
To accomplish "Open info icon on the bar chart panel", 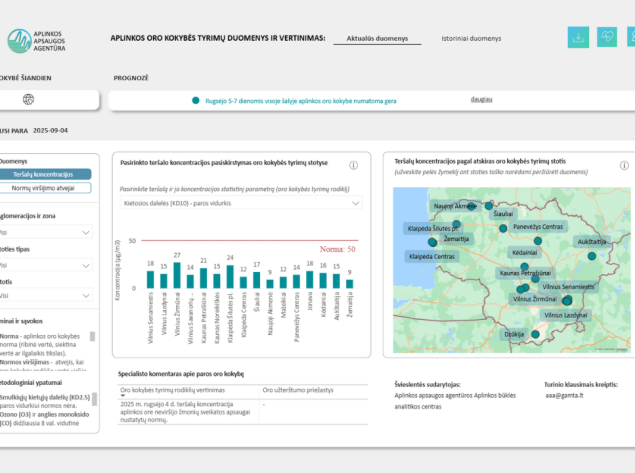I will (354, 165).
